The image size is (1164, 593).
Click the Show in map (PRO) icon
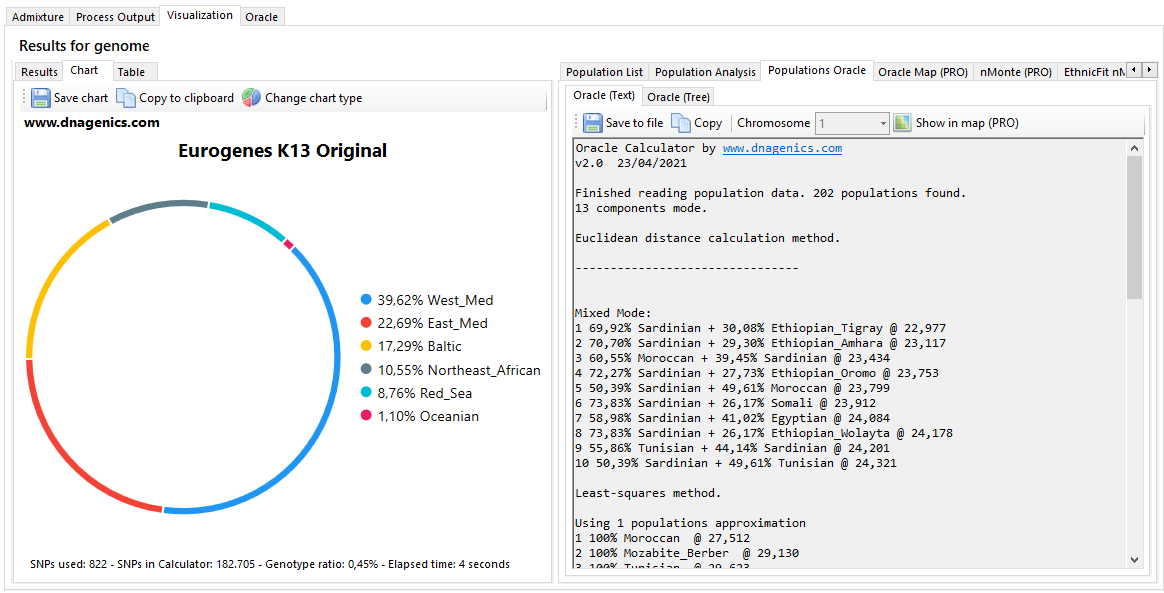(x=903, y=122)
